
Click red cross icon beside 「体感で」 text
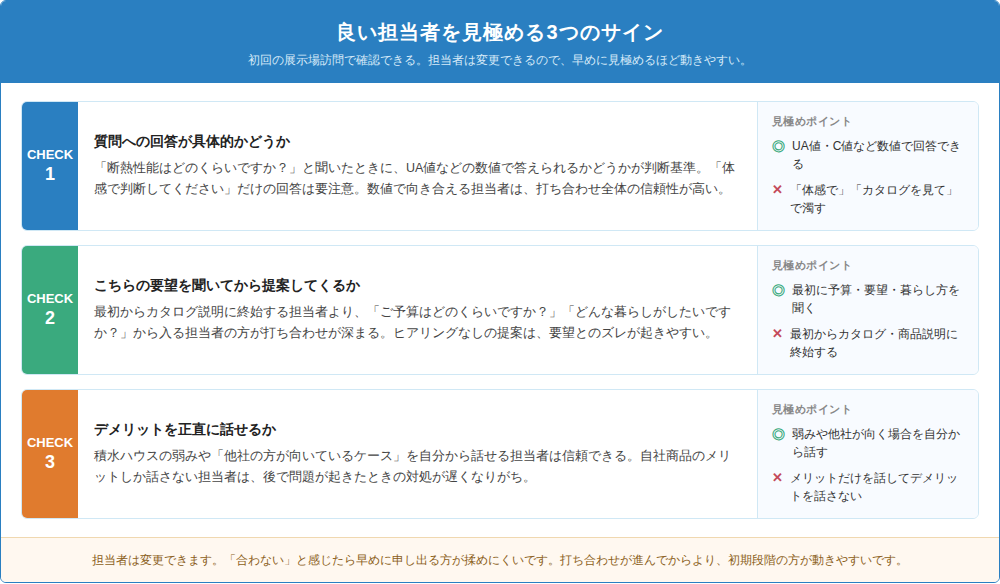tap(777, 189)
